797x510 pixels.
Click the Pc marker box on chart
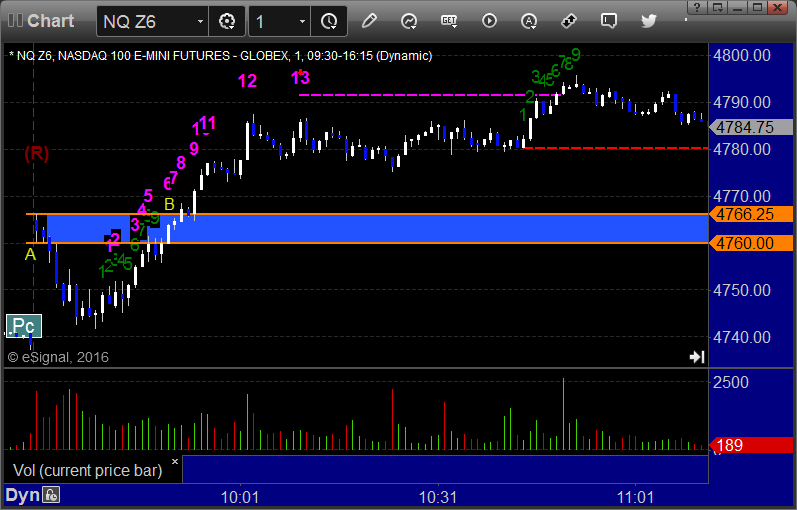(x=23, y=325)
